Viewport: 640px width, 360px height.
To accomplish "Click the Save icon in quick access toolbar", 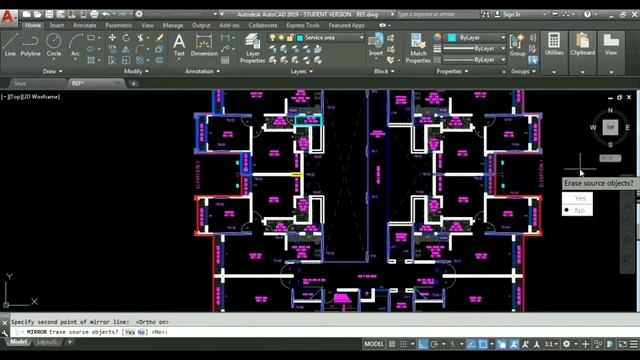I will (49, 14).
